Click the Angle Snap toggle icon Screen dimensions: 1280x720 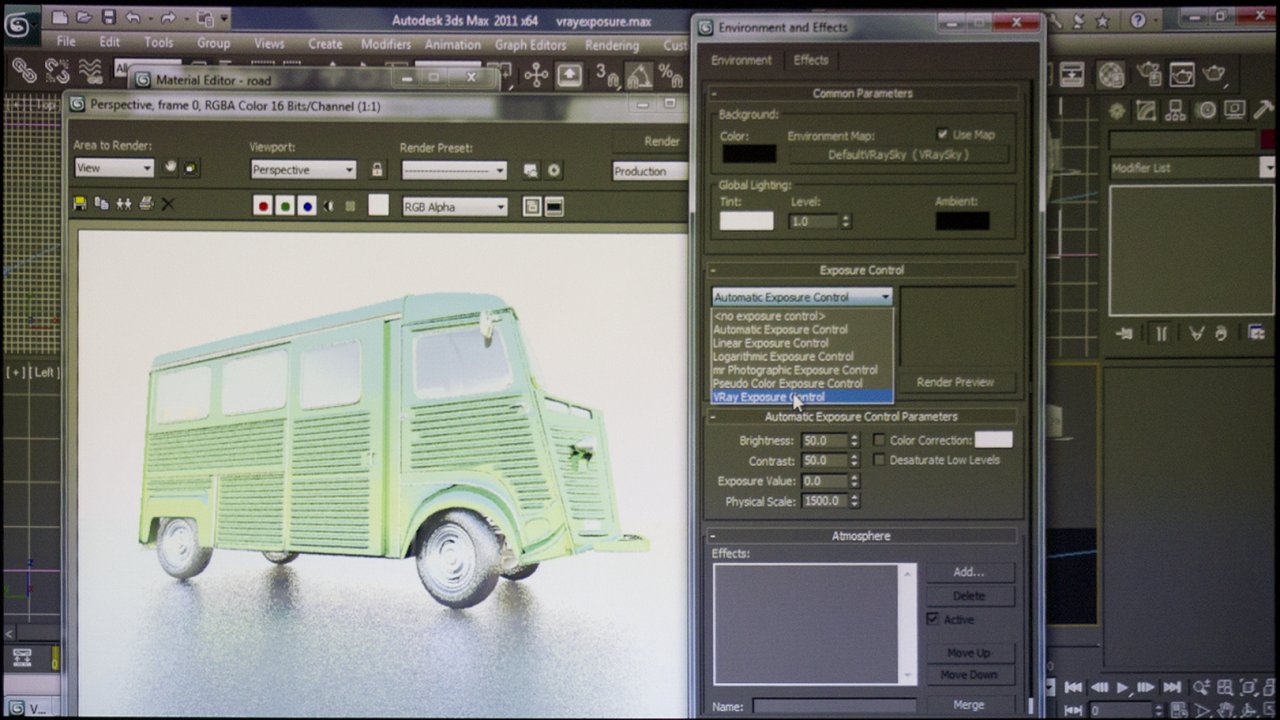point(639,75)
